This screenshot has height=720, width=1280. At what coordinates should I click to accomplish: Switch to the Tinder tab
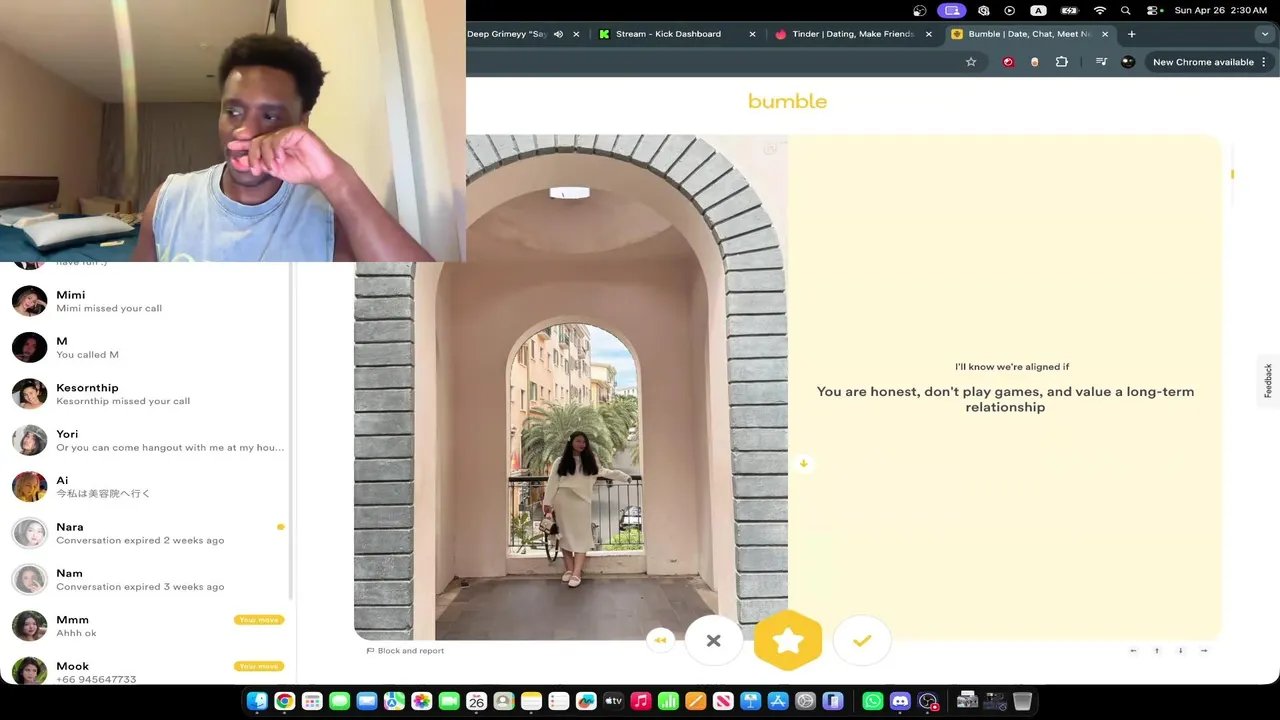853,34
